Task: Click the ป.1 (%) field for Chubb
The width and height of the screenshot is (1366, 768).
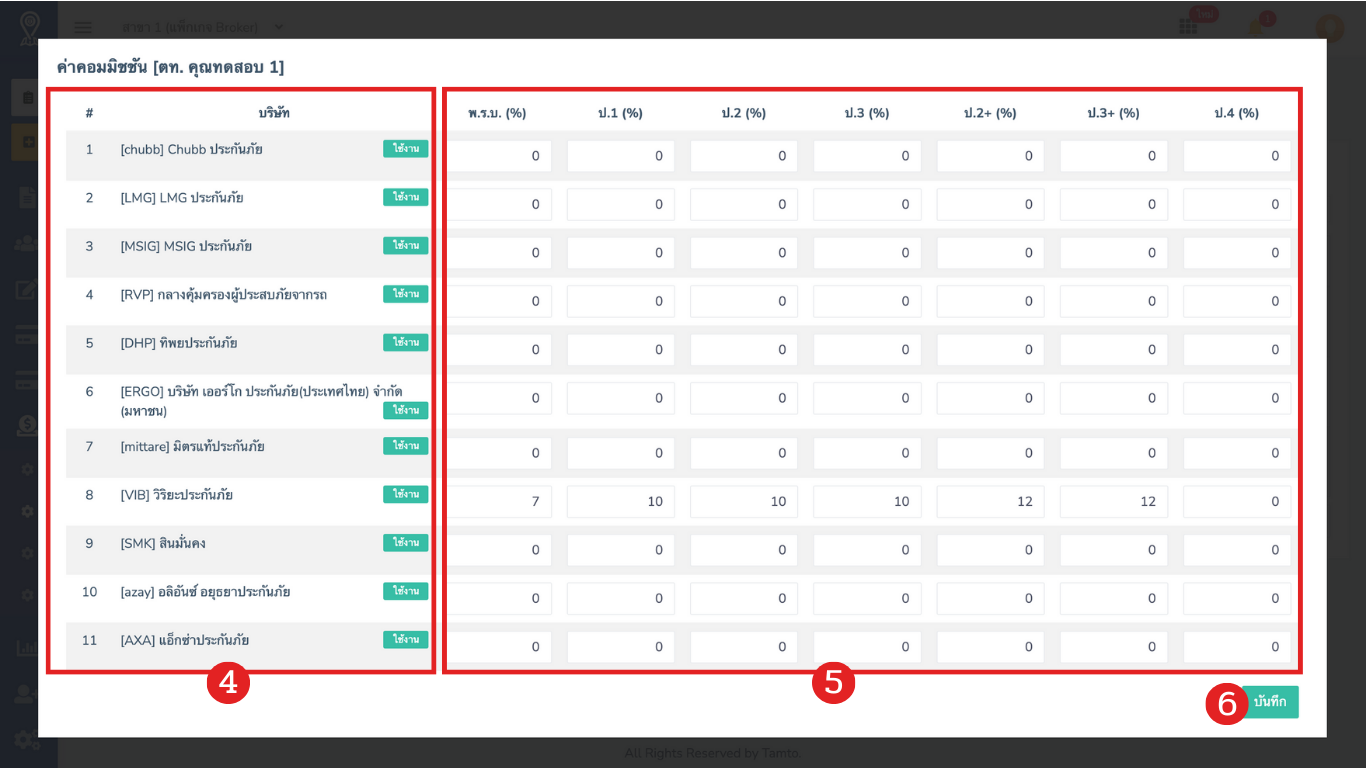Action: (620, 156)
